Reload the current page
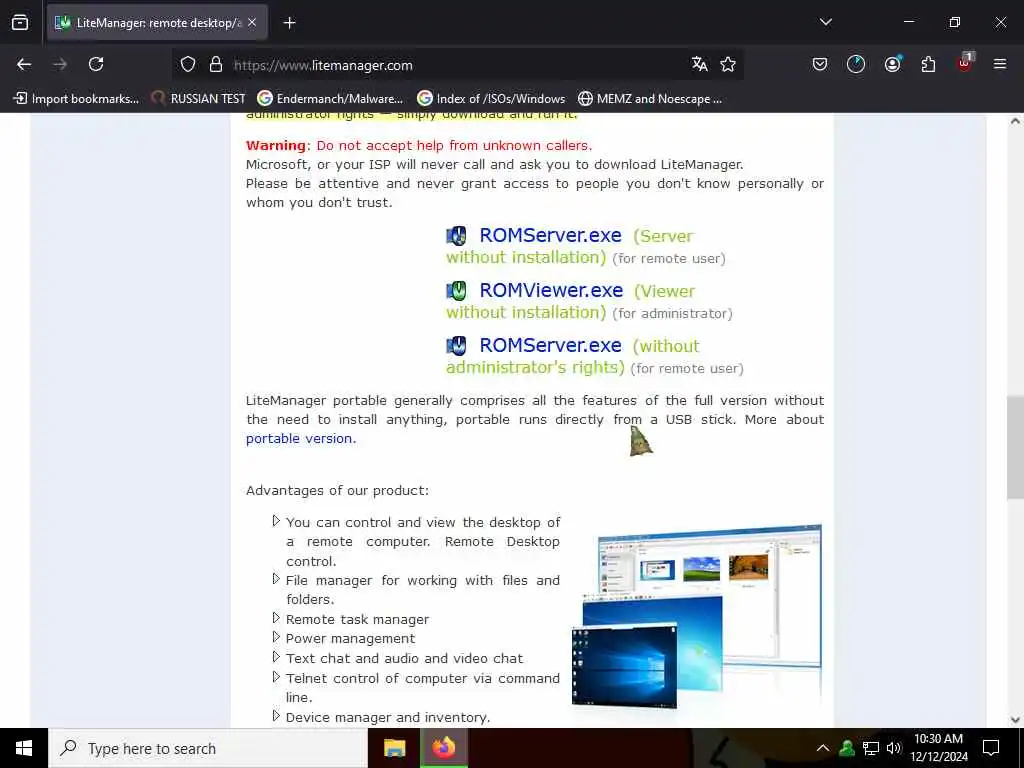 click(96, 64)
